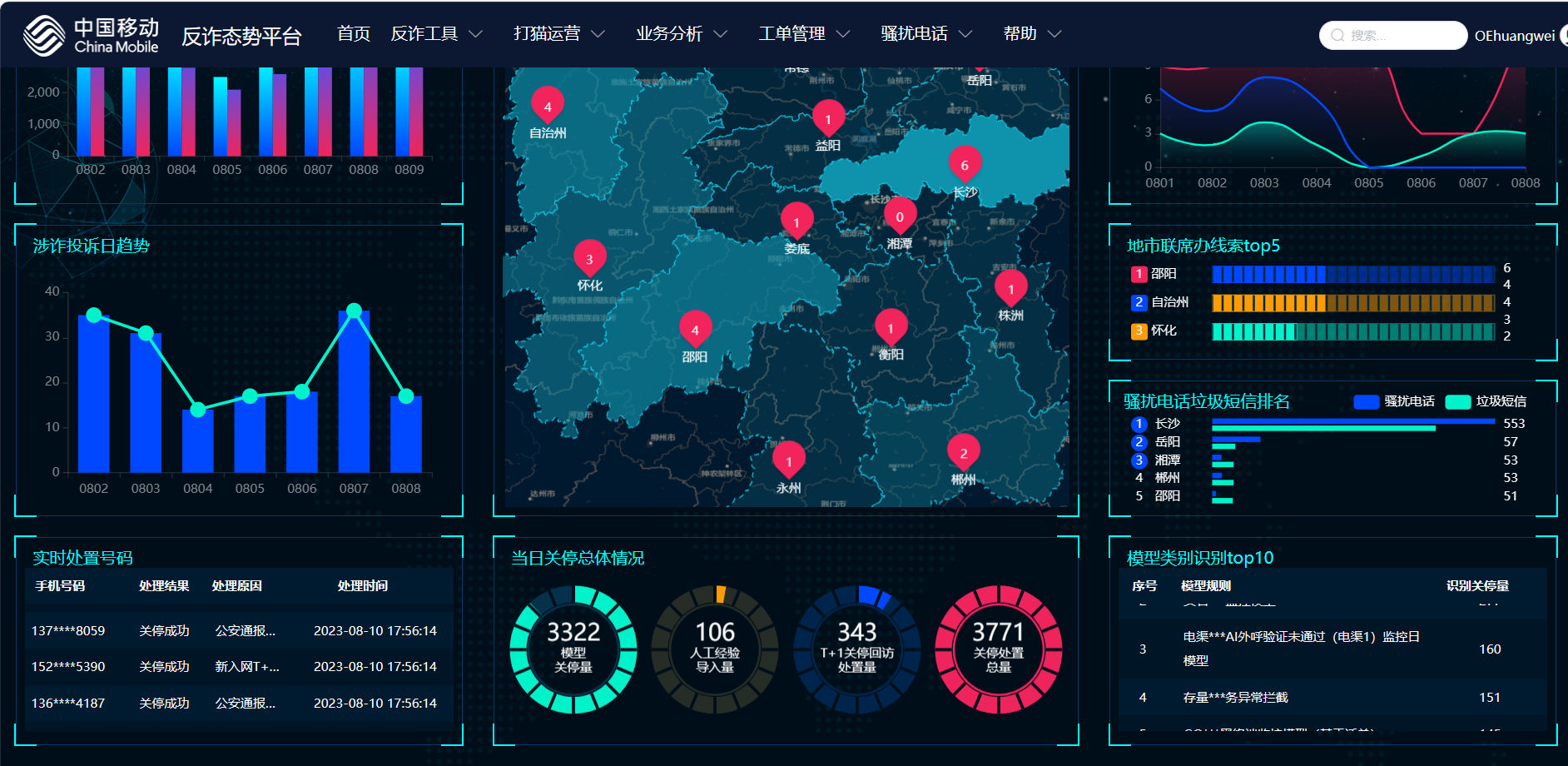The height and width of the screenshot is (766, 1568).
Task: Toggle the 骚扰电话 legend series
Action: point(1395,401)
